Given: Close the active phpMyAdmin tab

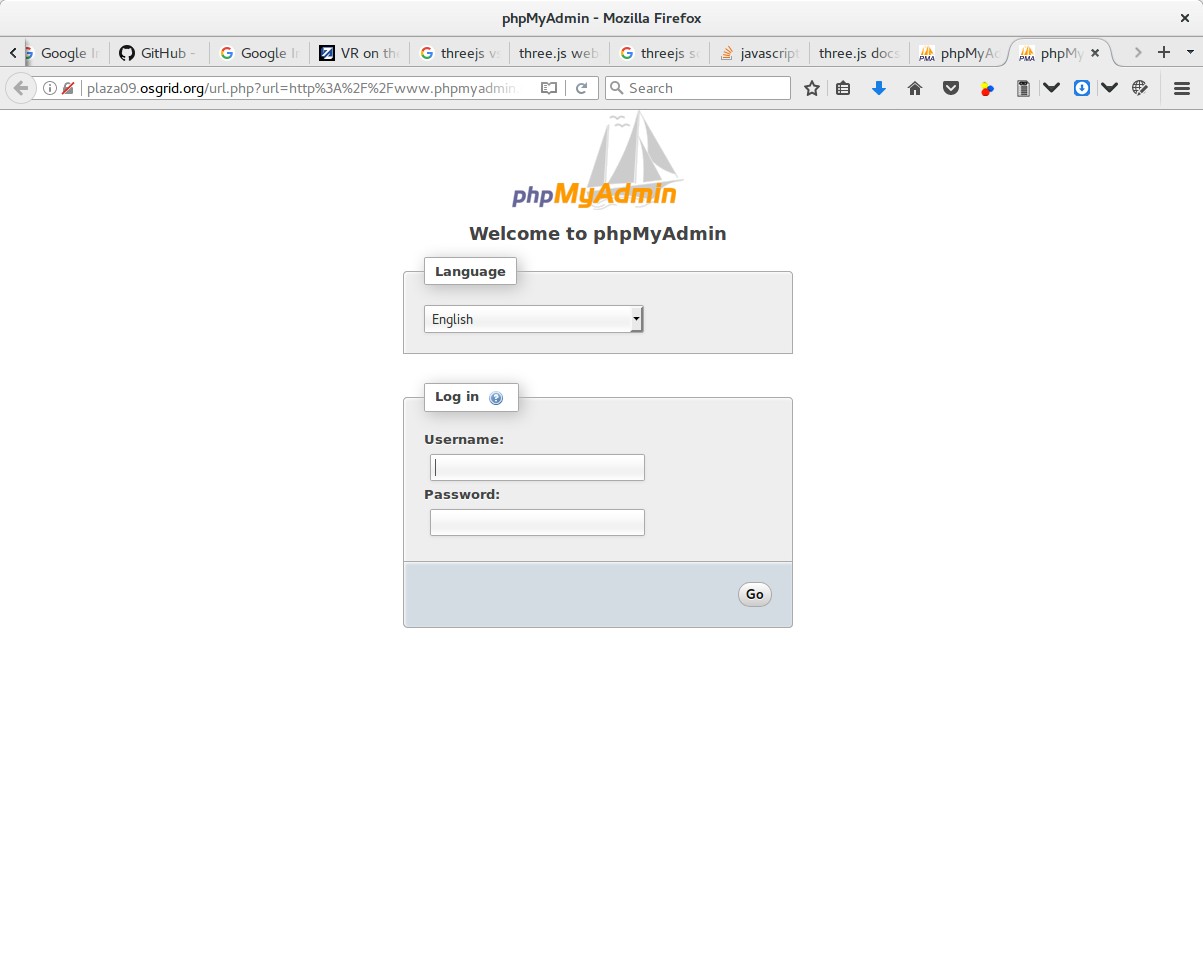Looking at the screenshot, I should coord(1095,53).
